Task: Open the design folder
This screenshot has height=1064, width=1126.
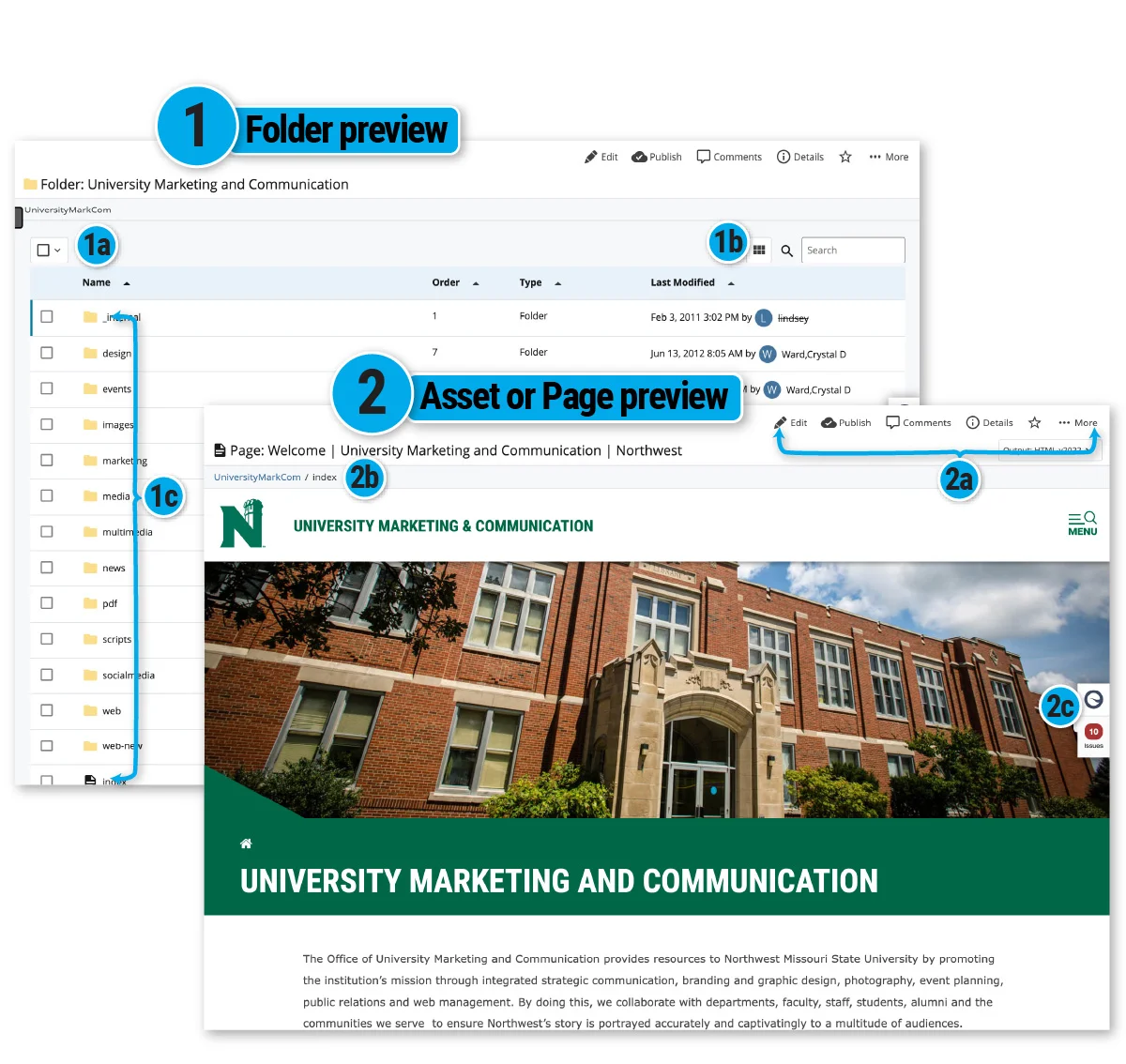Action: coord(116,354)
